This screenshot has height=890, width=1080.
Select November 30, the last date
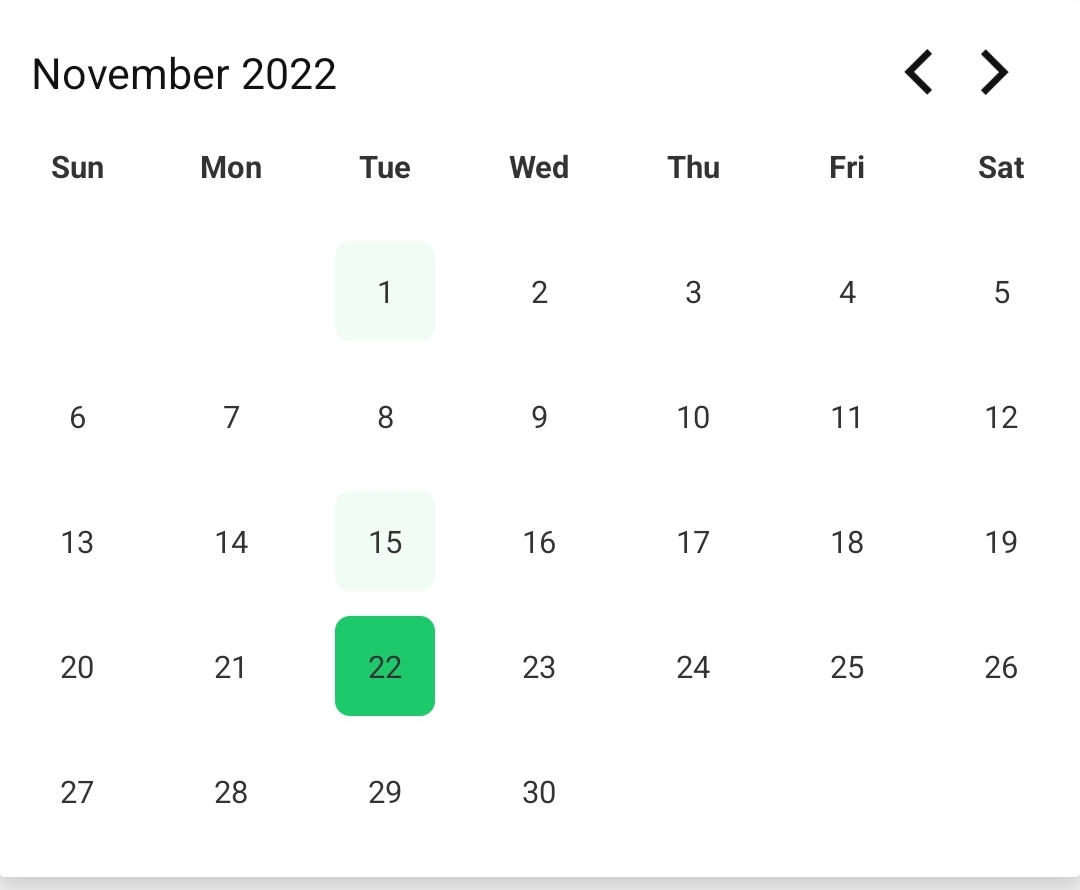(x=539, y=791)
